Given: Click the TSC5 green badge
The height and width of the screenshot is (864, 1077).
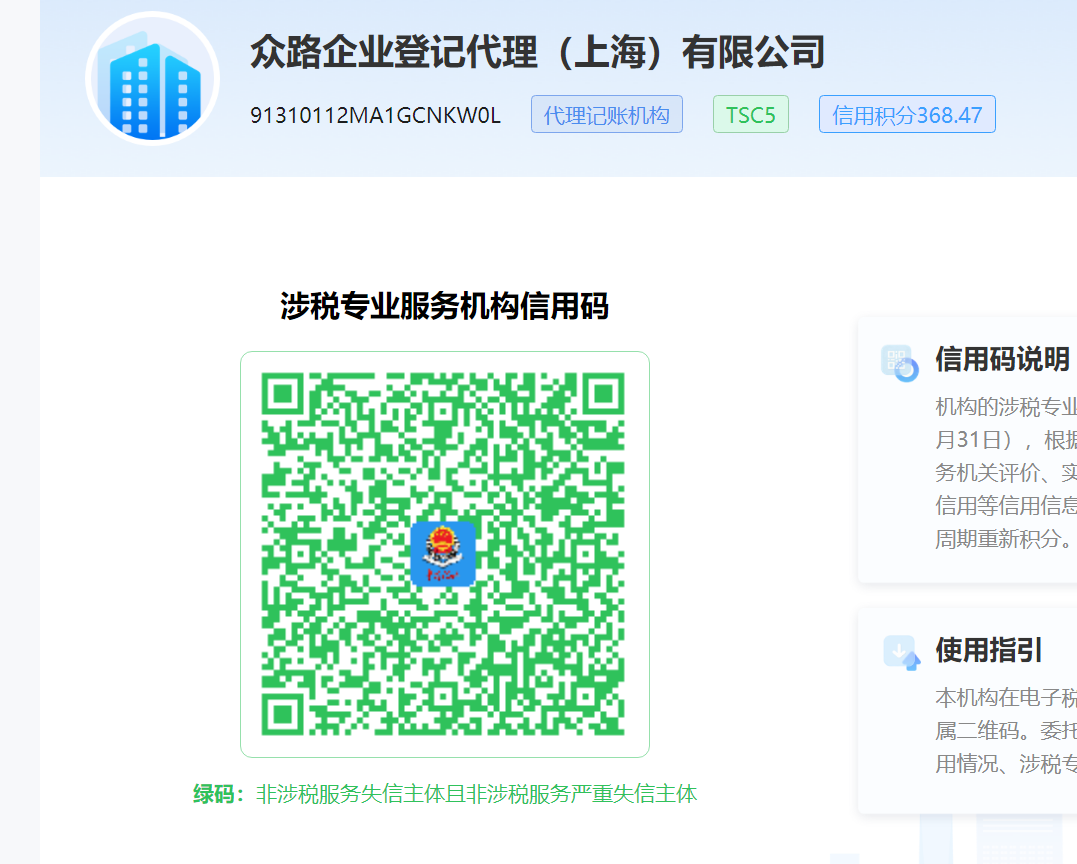Looking at the screenshot, I should coord(751,114).
